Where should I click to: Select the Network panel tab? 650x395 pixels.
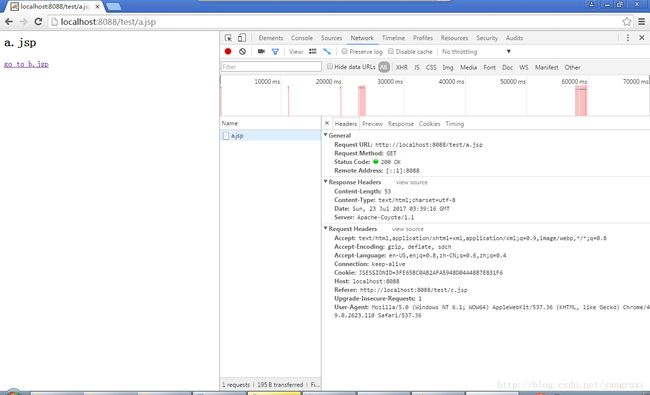(x=362, y=38)
